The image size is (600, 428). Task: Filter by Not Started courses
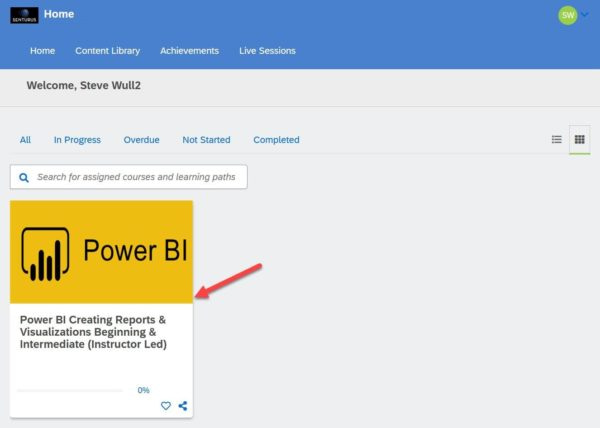coord(206,140)
